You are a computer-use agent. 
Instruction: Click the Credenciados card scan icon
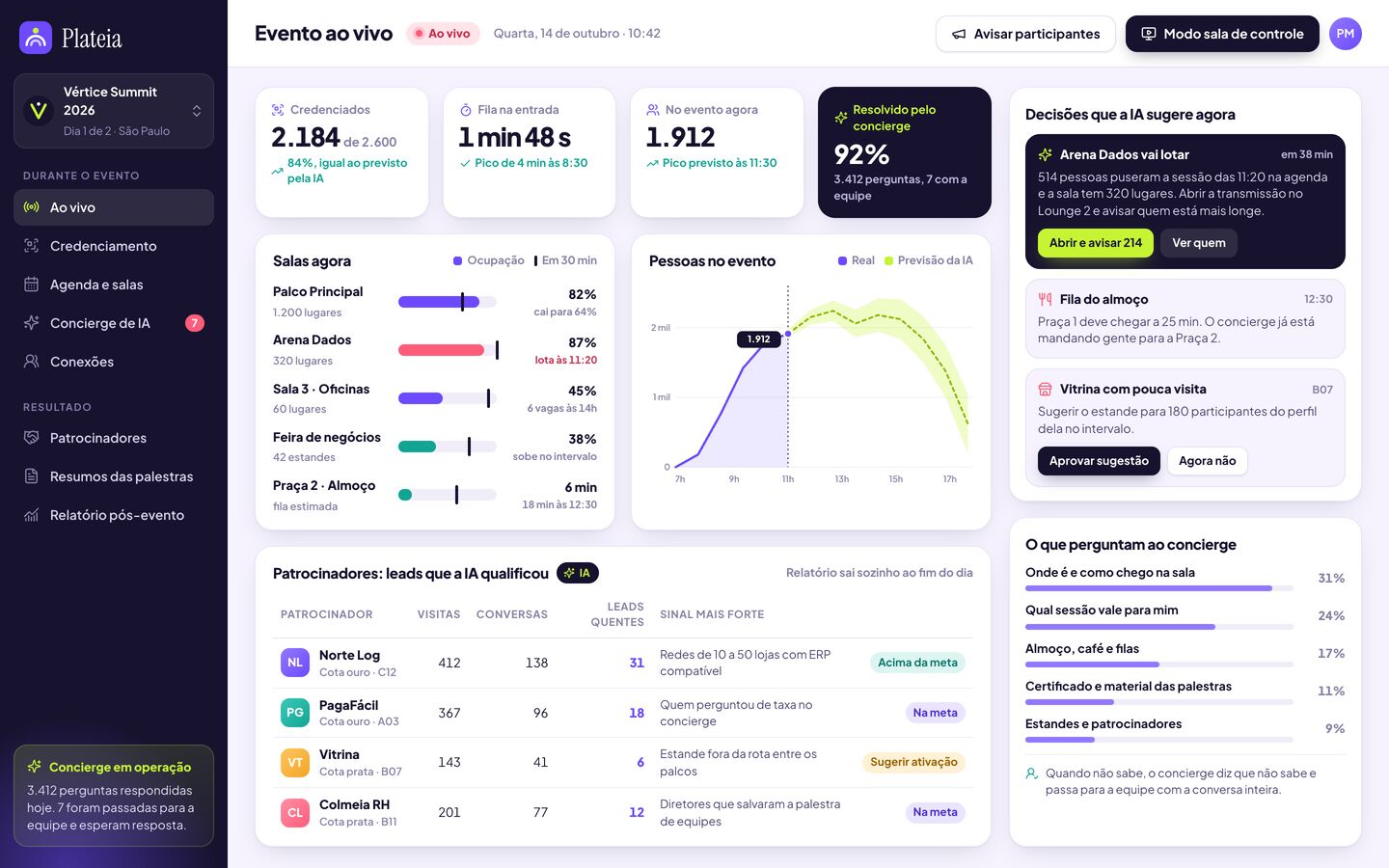coord(278,110)
